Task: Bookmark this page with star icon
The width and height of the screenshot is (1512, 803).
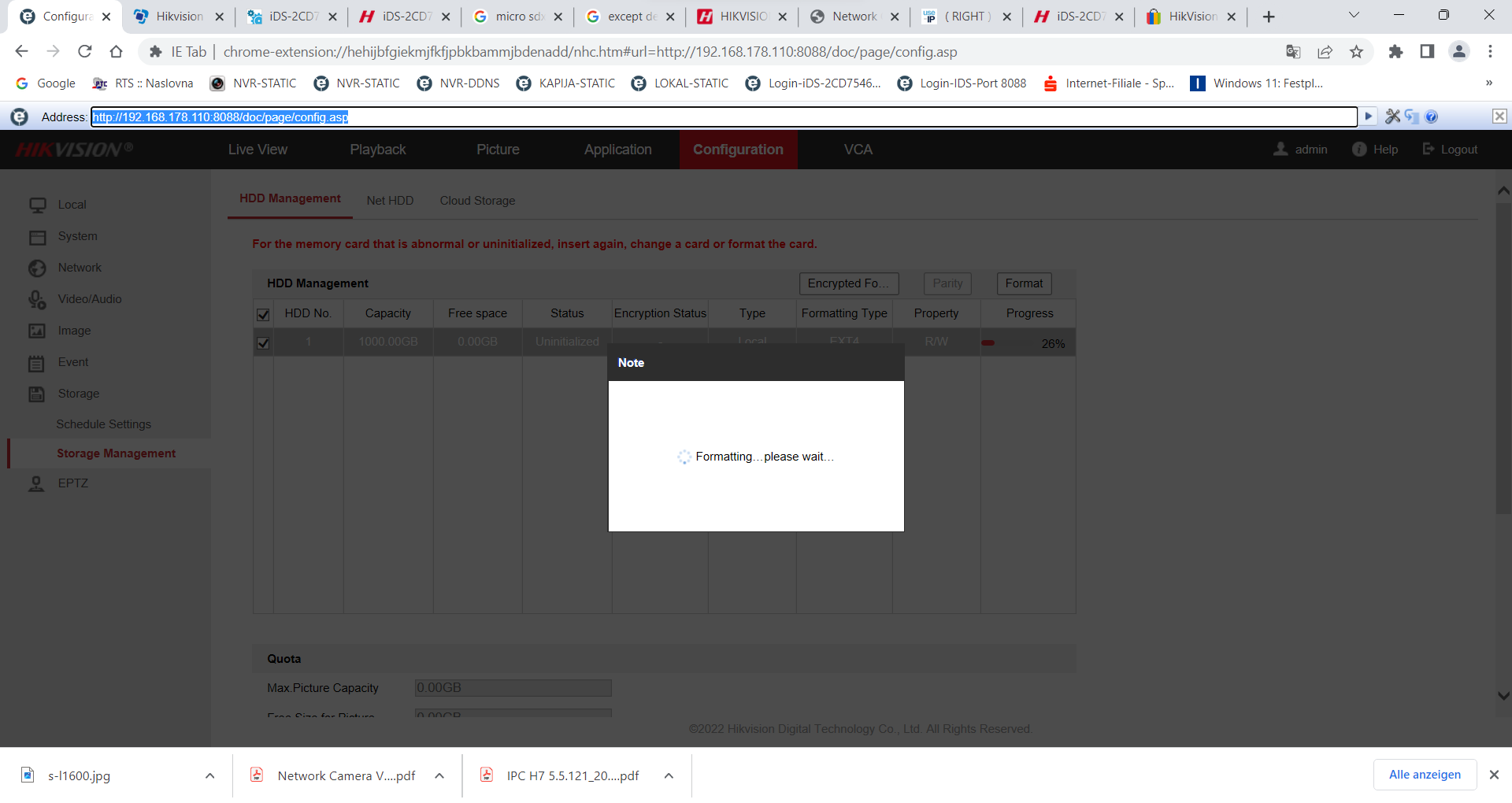Action: tap(1356, 52)
